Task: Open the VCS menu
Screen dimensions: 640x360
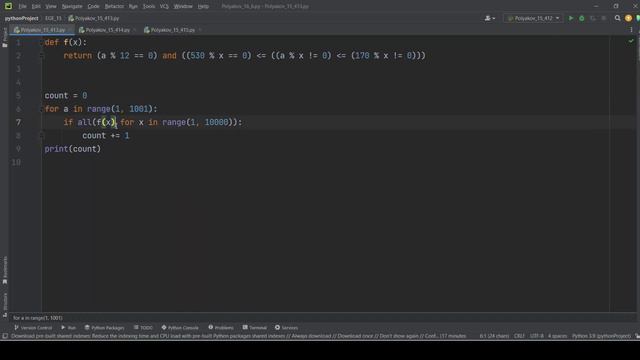Action: pos(164,6)
